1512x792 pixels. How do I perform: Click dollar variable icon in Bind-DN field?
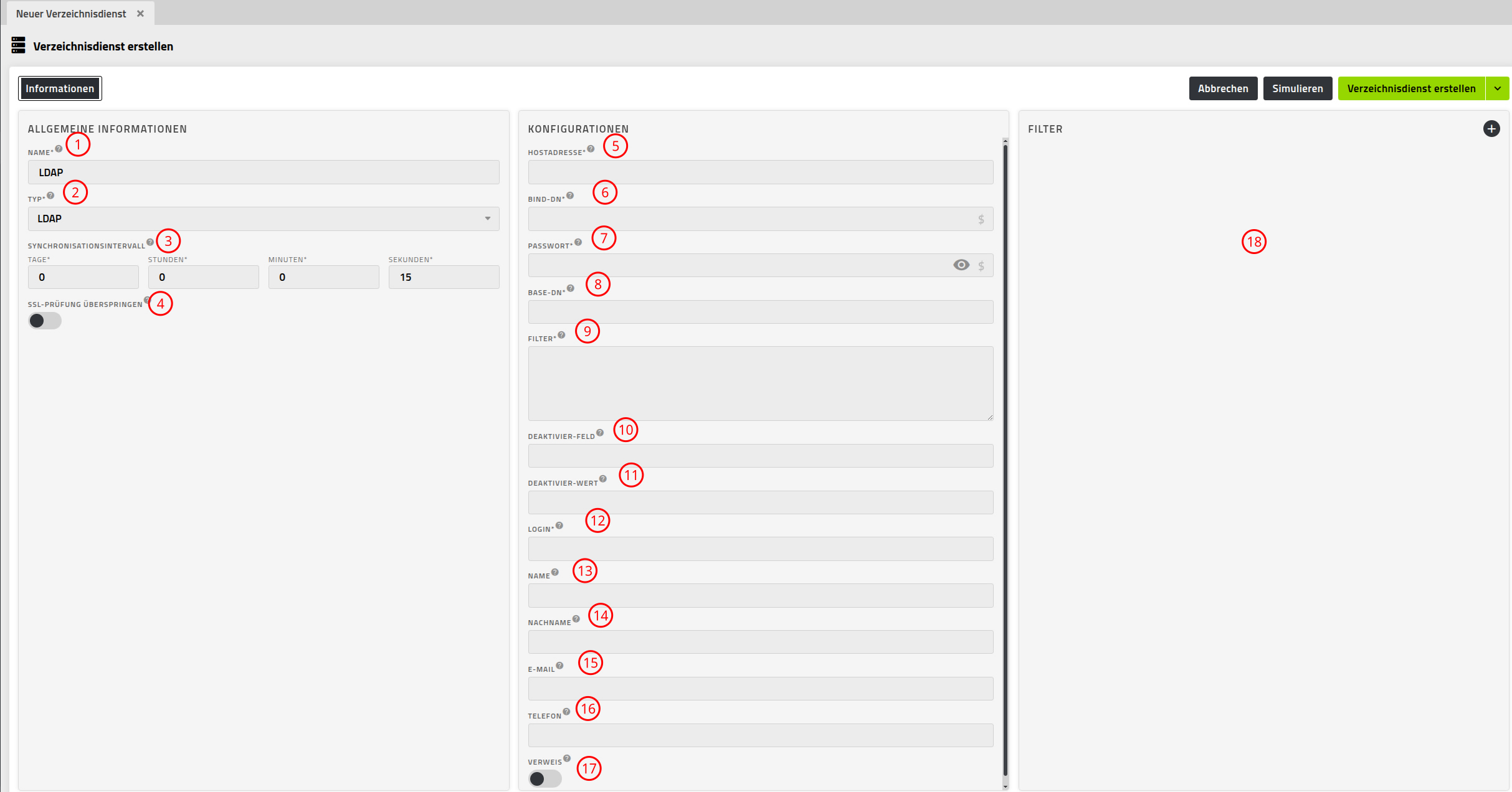[x=981, y=219]
